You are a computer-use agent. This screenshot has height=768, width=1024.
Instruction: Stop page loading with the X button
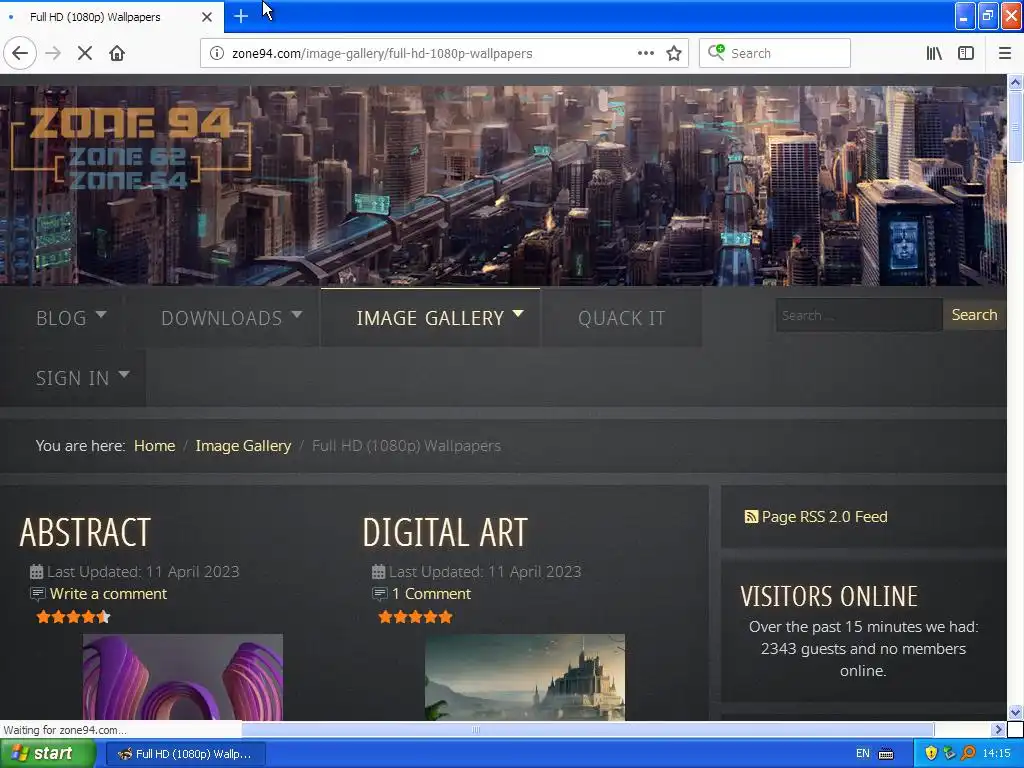tap(85, 54)
